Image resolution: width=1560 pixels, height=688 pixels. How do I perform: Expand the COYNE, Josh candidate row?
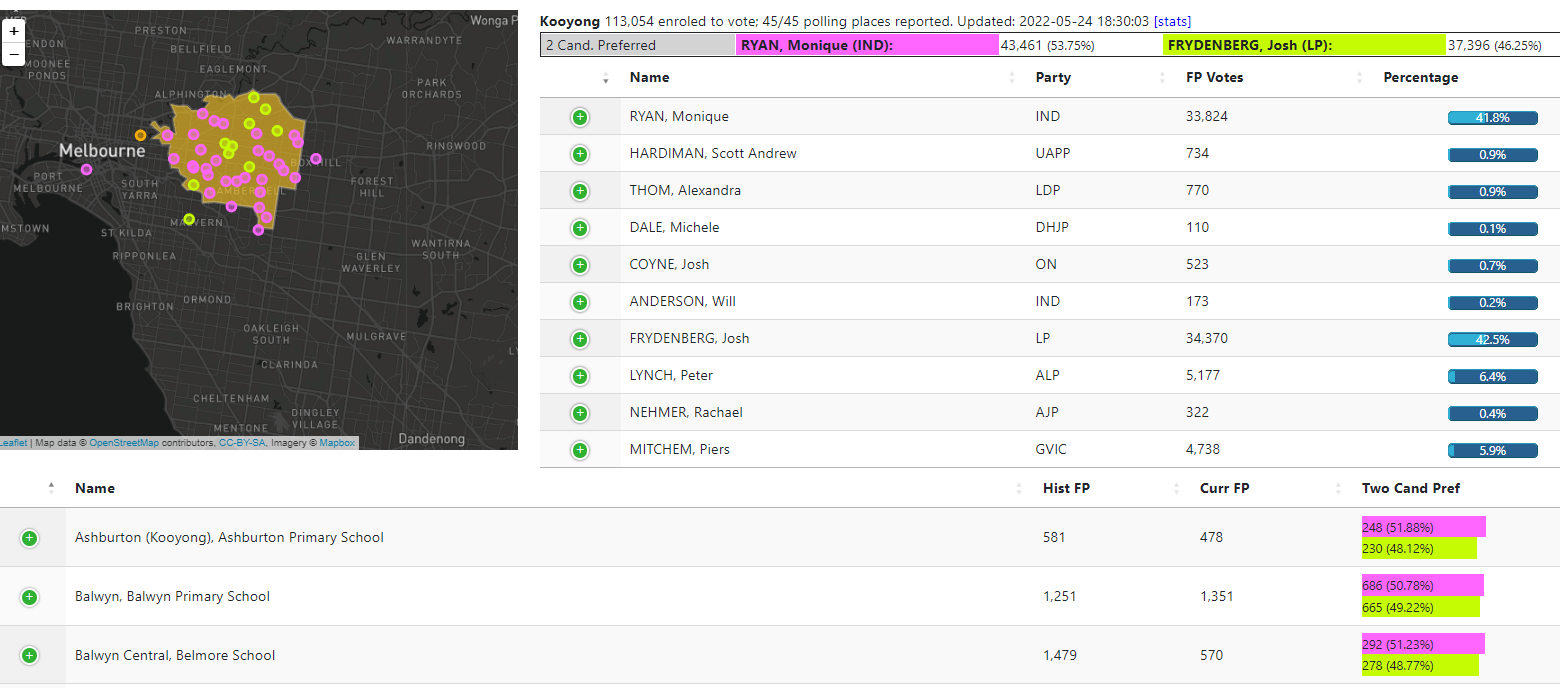tap(580, 265)
